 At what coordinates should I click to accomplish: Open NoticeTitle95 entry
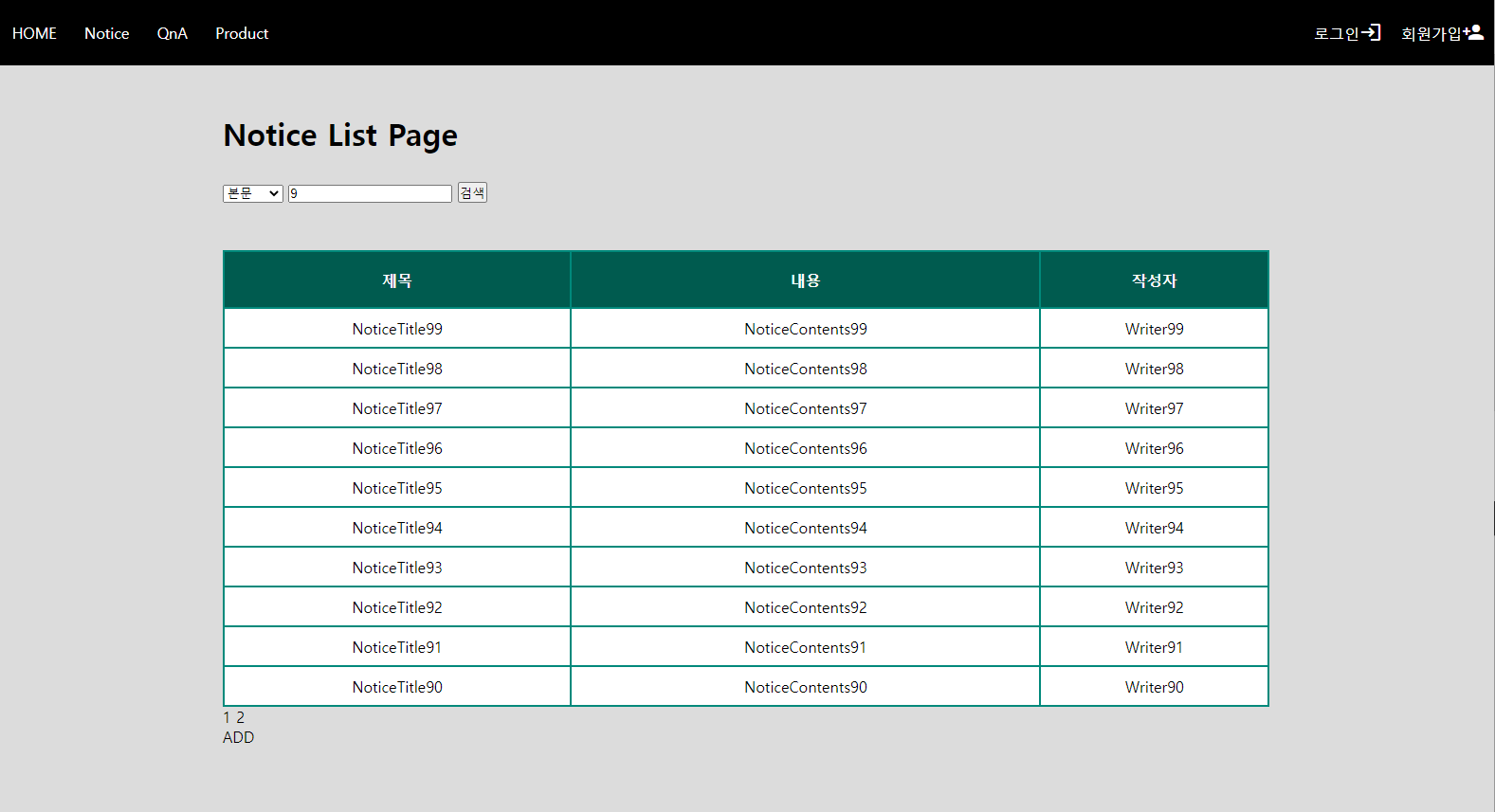pyautogui.click(x=397, y=488)
